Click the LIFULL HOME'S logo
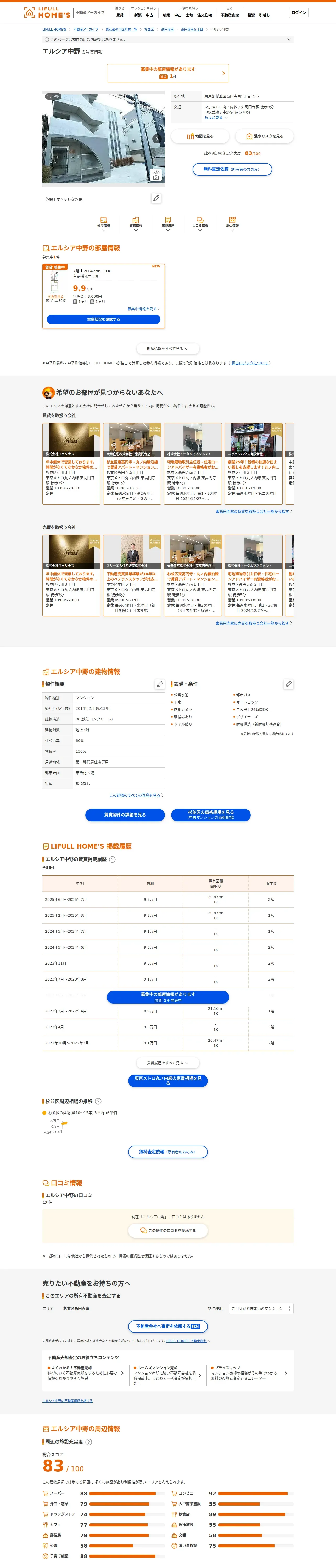 (46, 12)
